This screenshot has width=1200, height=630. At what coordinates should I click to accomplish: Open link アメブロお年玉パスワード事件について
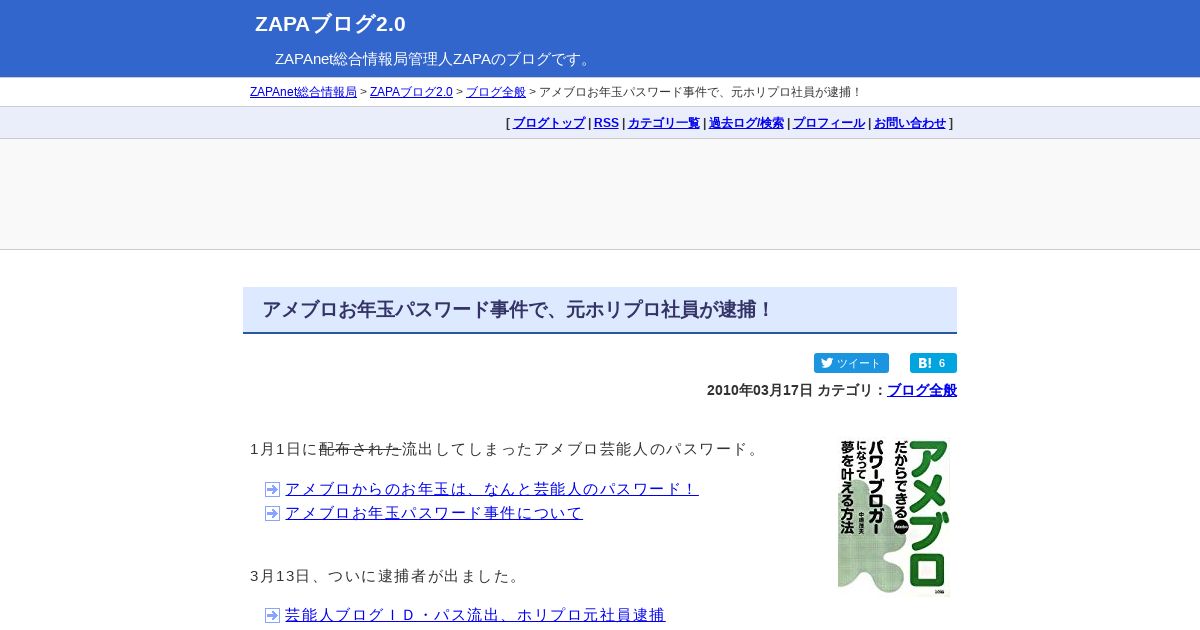point(434,513)
